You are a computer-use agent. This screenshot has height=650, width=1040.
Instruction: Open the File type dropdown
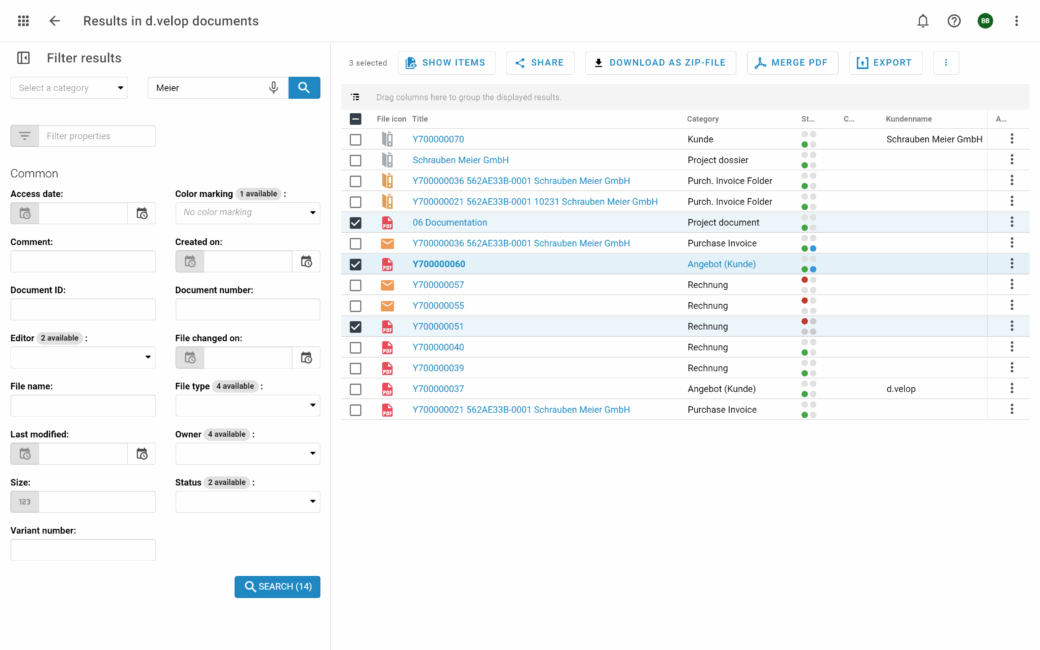[247, 405]
